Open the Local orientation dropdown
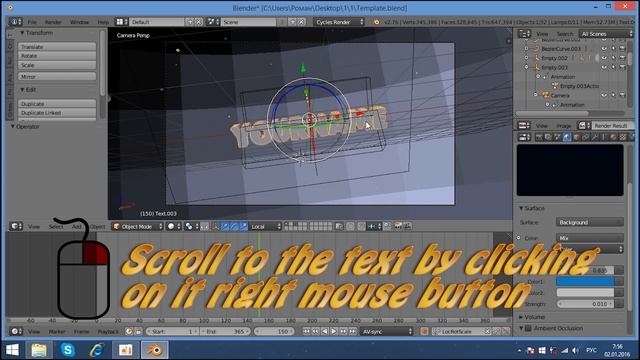This screenshot has width=640, height=360. [266, 226]
